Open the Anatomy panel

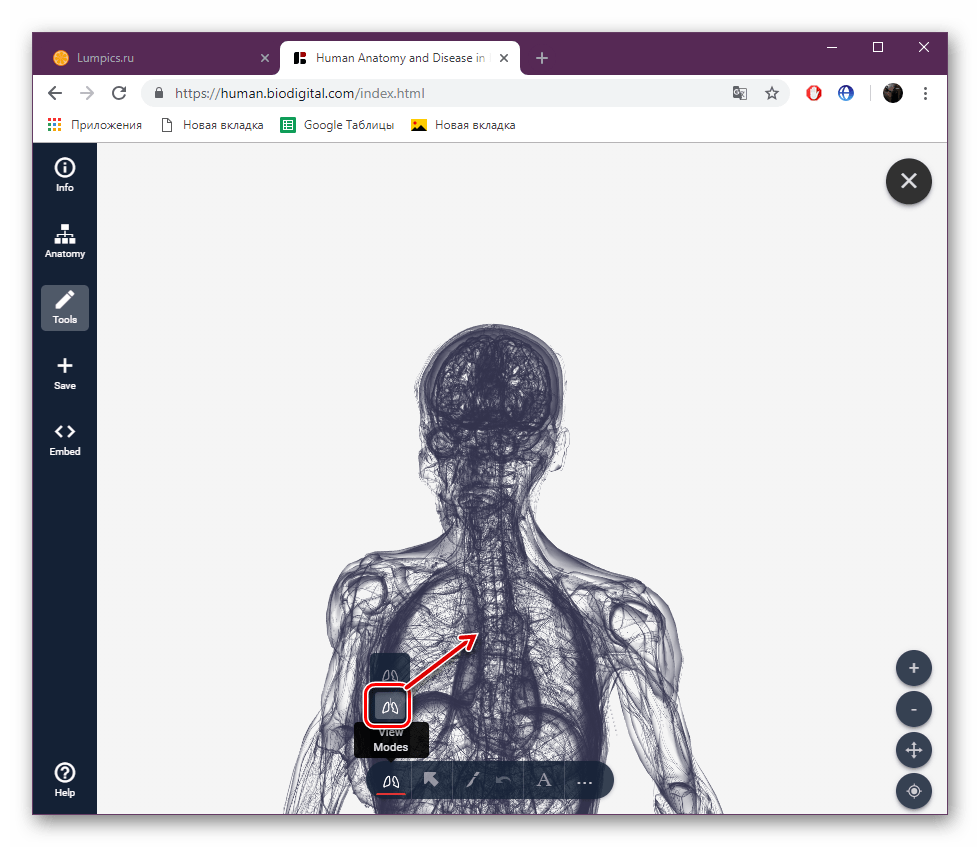[64, 240]
